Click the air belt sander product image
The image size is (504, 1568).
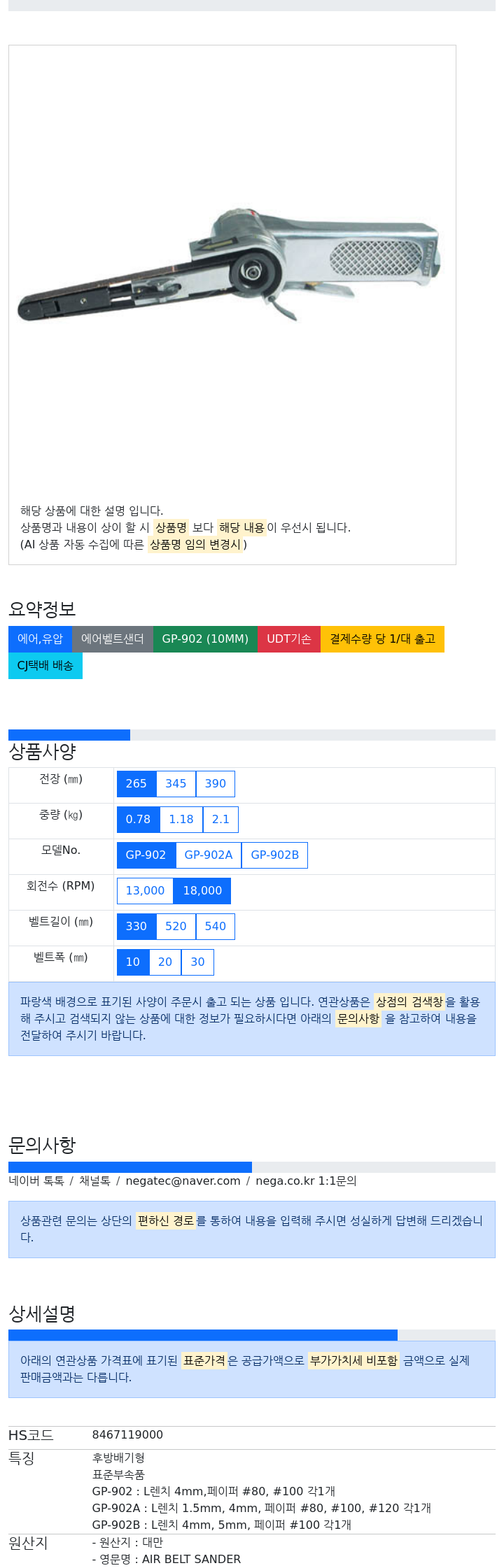[230, 264]
